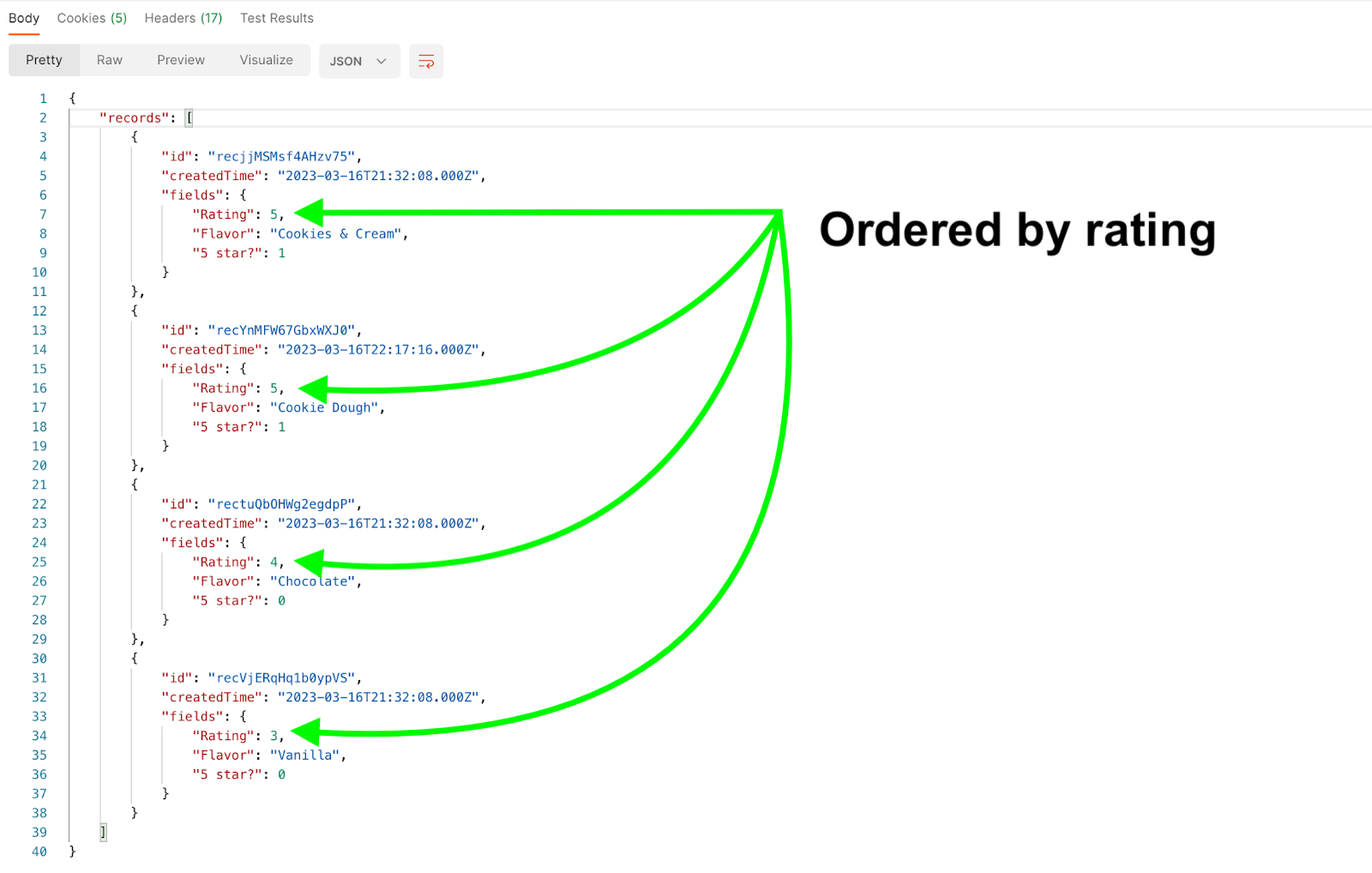Select the Visualize view mode

pos(267,60)
